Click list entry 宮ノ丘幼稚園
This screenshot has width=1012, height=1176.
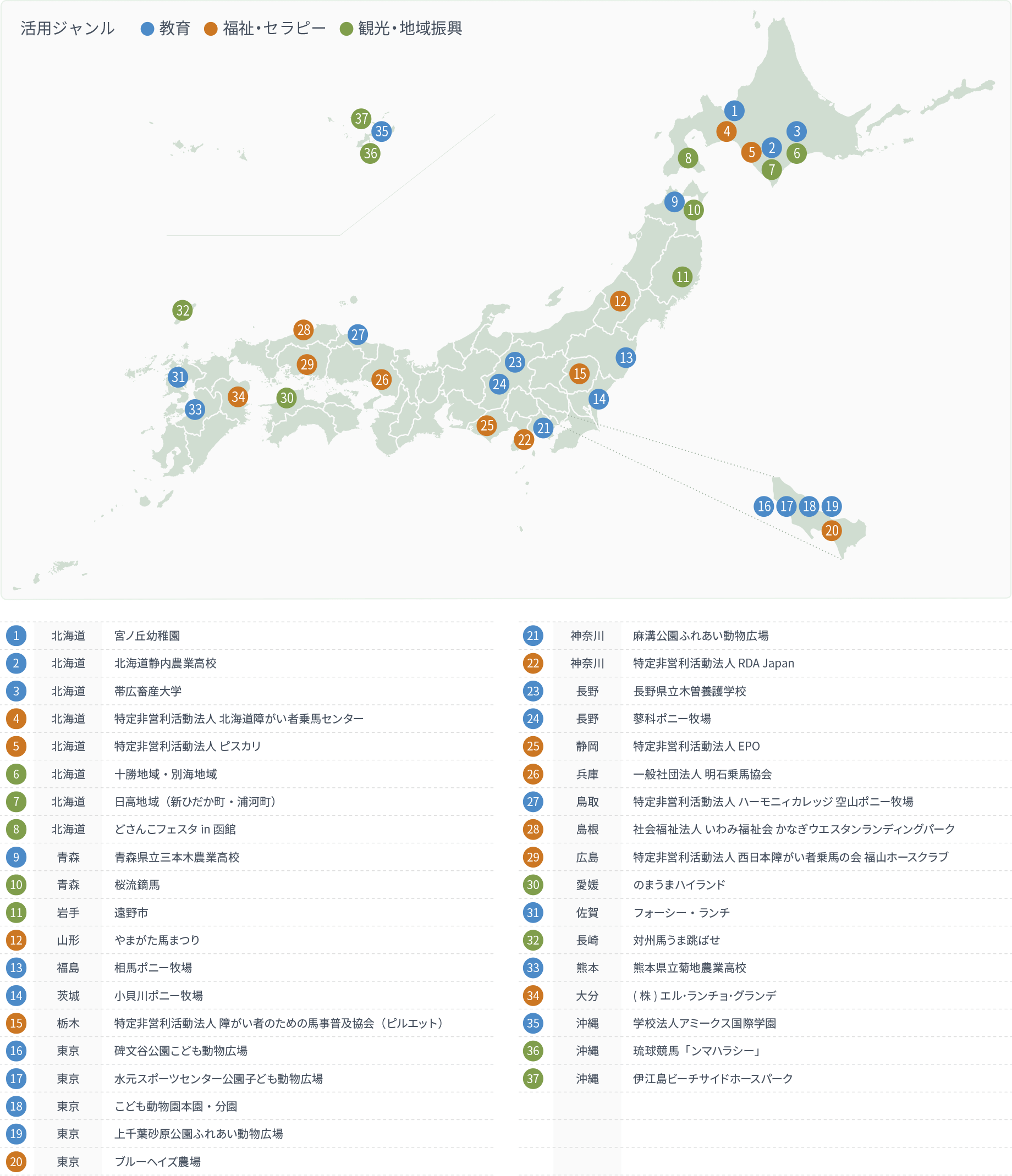147,636
